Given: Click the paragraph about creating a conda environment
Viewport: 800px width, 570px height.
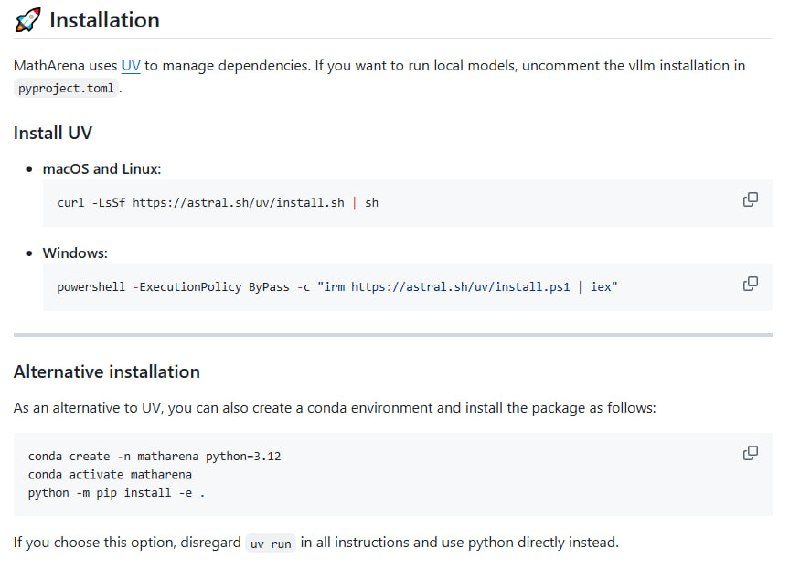Looking at the screenshot, I should coord(335,409).
